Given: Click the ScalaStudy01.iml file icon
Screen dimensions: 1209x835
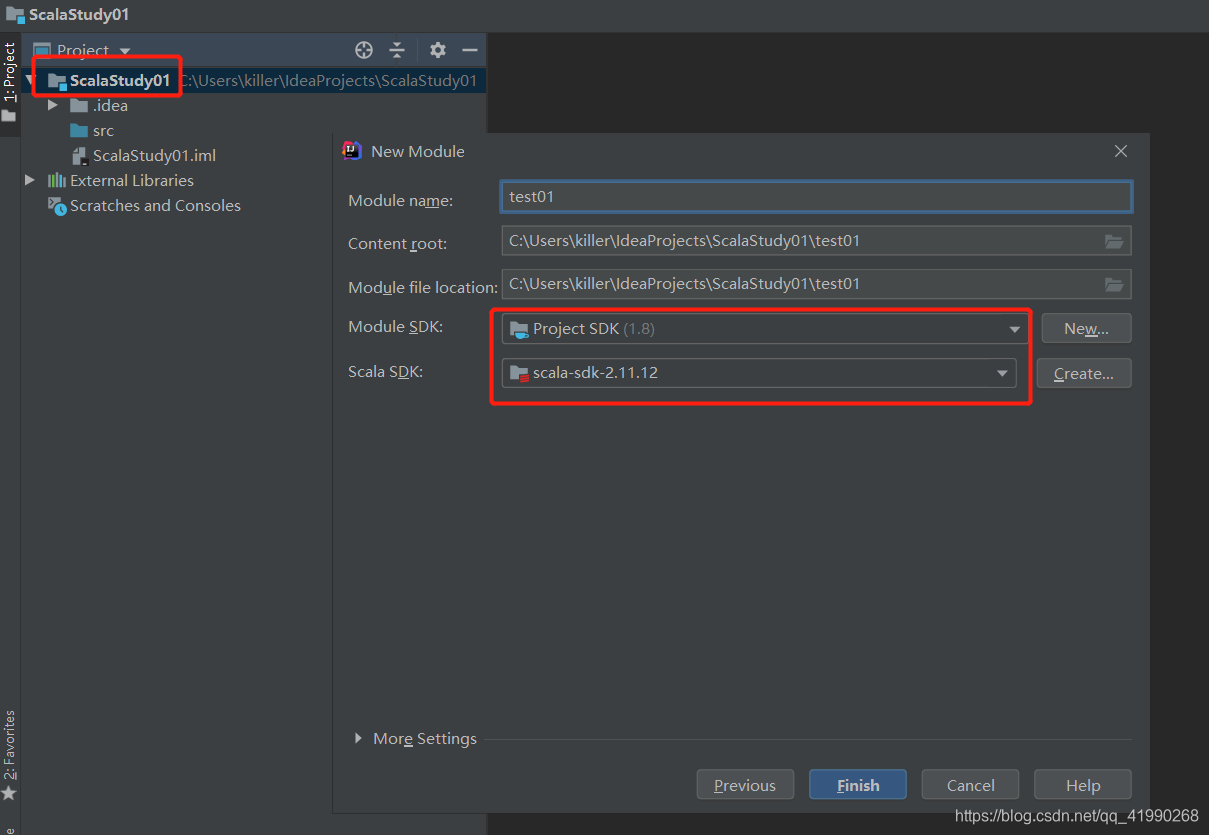Looking at the screenshot, I should tap(80, 156).
